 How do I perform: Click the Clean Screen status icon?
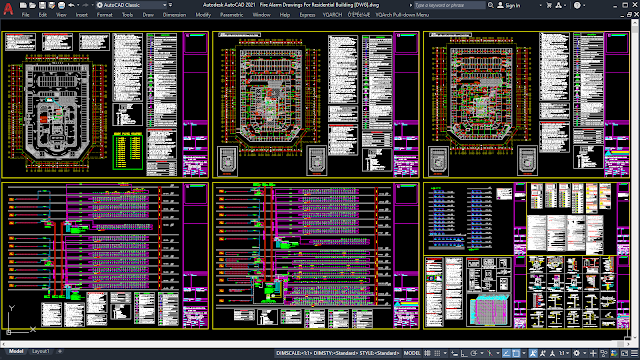tap(624, 353)
